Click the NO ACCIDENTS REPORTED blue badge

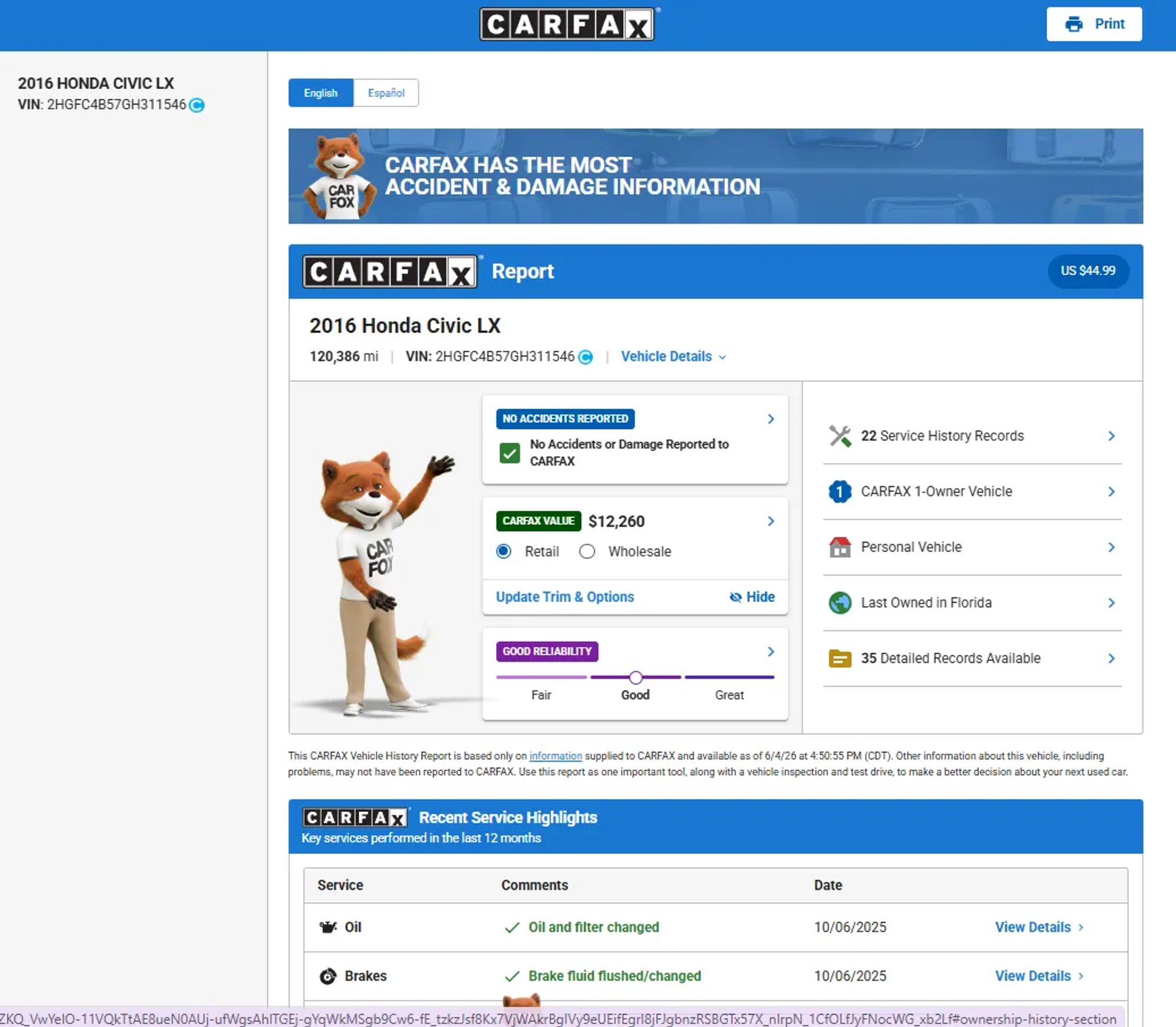pos(565,419)
